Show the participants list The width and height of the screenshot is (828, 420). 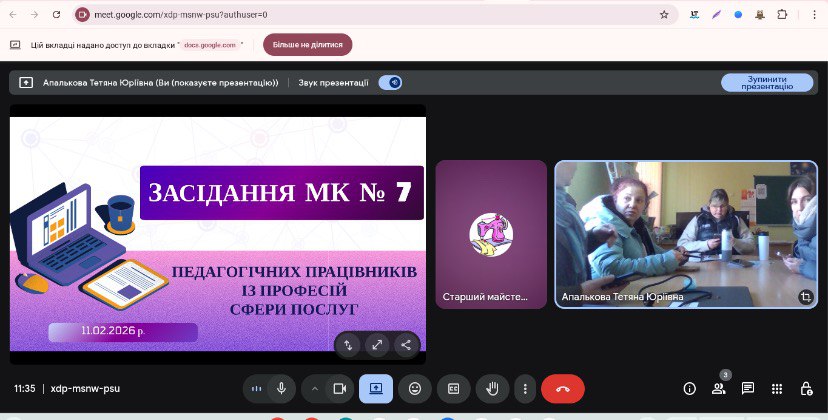(x=718, y=389)
